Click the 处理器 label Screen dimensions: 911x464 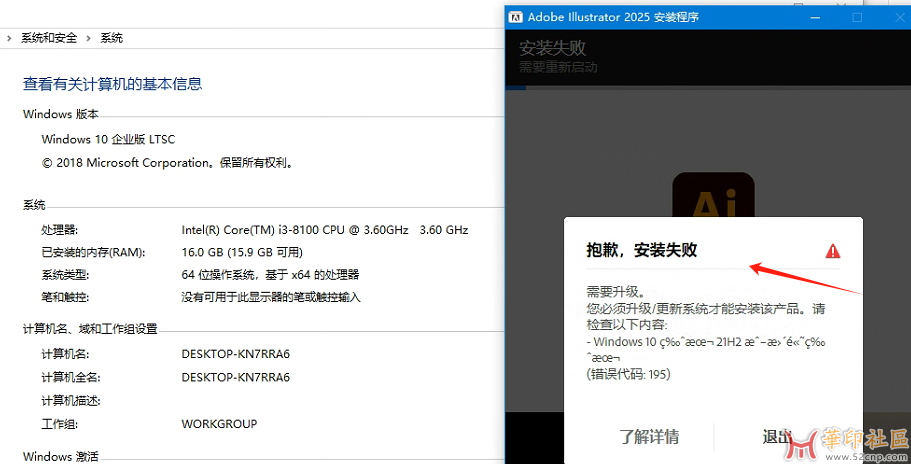point(59,229)
